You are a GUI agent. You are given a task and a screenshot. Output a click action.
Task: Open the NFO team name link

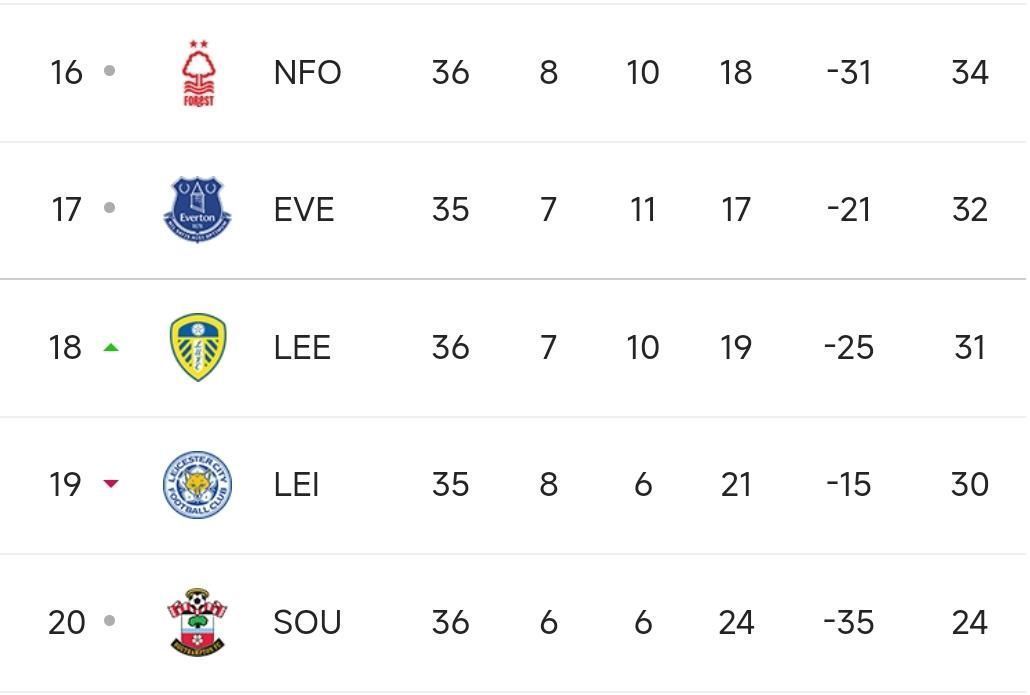point(307,72)
